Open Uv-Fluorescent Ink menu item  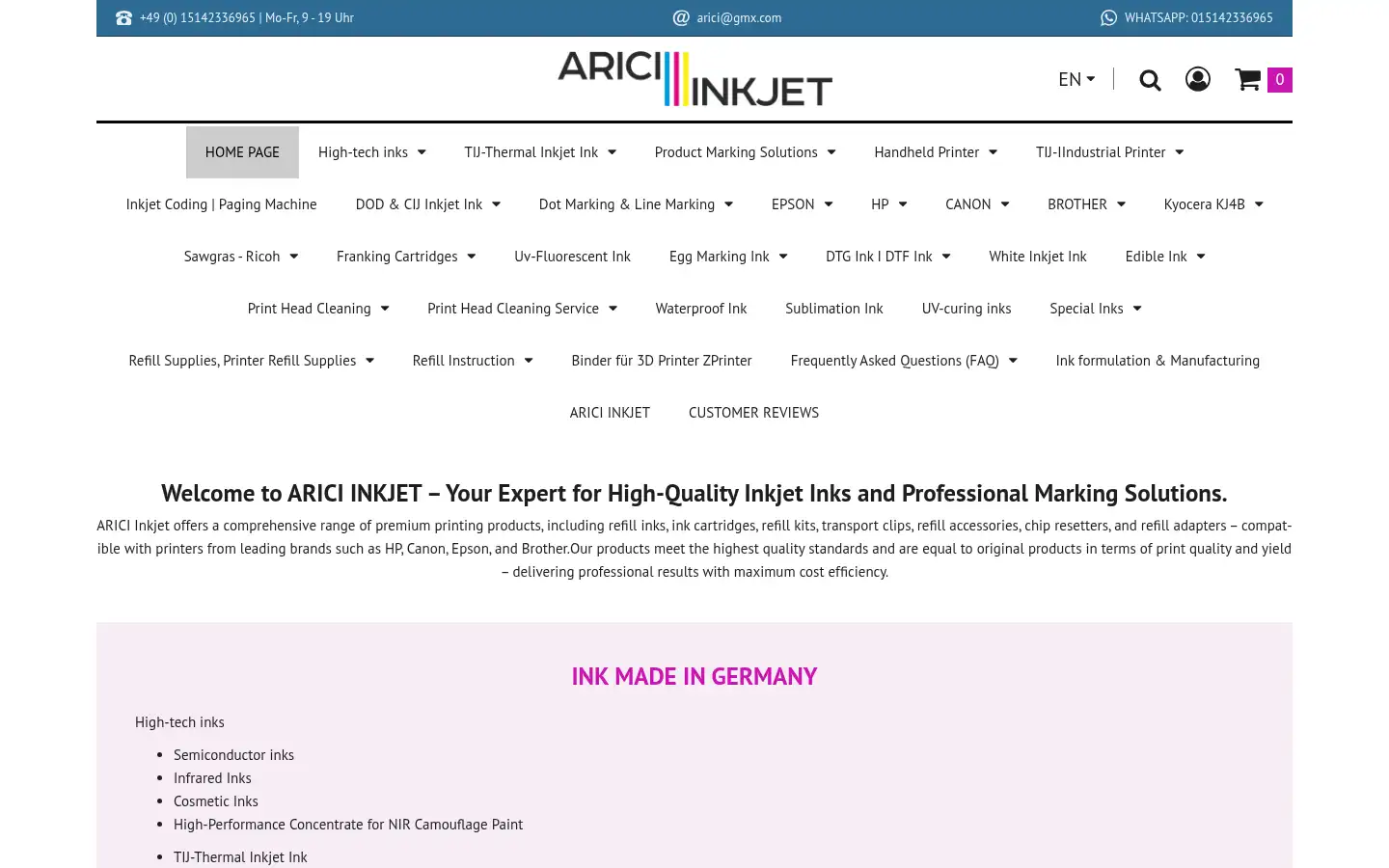[x=572, y=257]
